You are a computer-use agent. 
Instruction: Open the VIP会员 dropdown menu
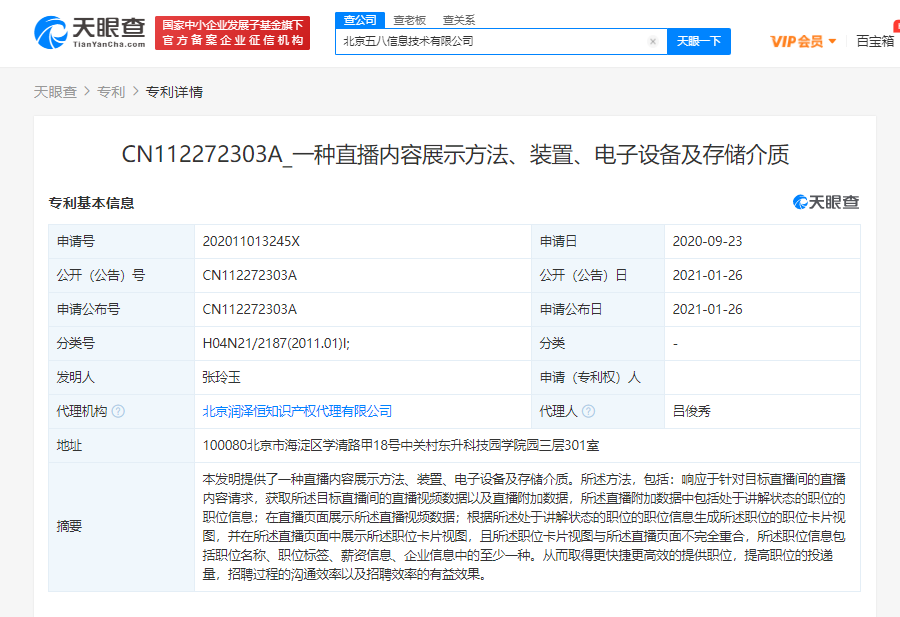pyautogui.click(x=803, y=41)
